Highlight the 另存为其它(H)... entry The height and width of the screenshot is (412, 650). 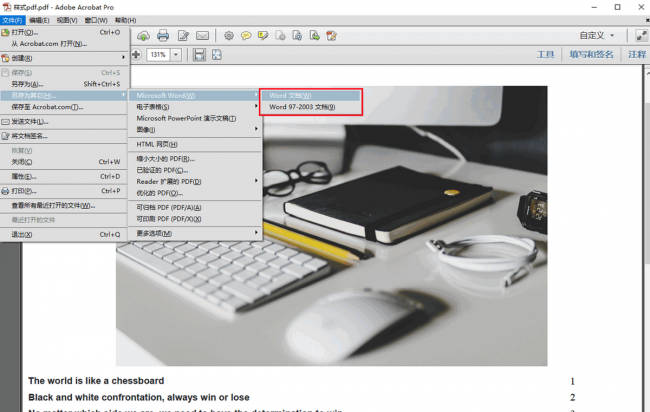[x=64, y=96]
